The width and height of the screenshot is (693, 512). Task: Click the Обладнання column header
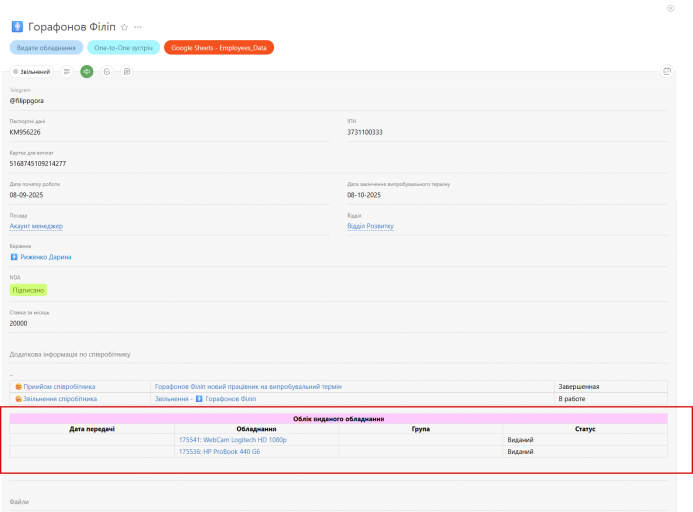[x=256, y=429]
